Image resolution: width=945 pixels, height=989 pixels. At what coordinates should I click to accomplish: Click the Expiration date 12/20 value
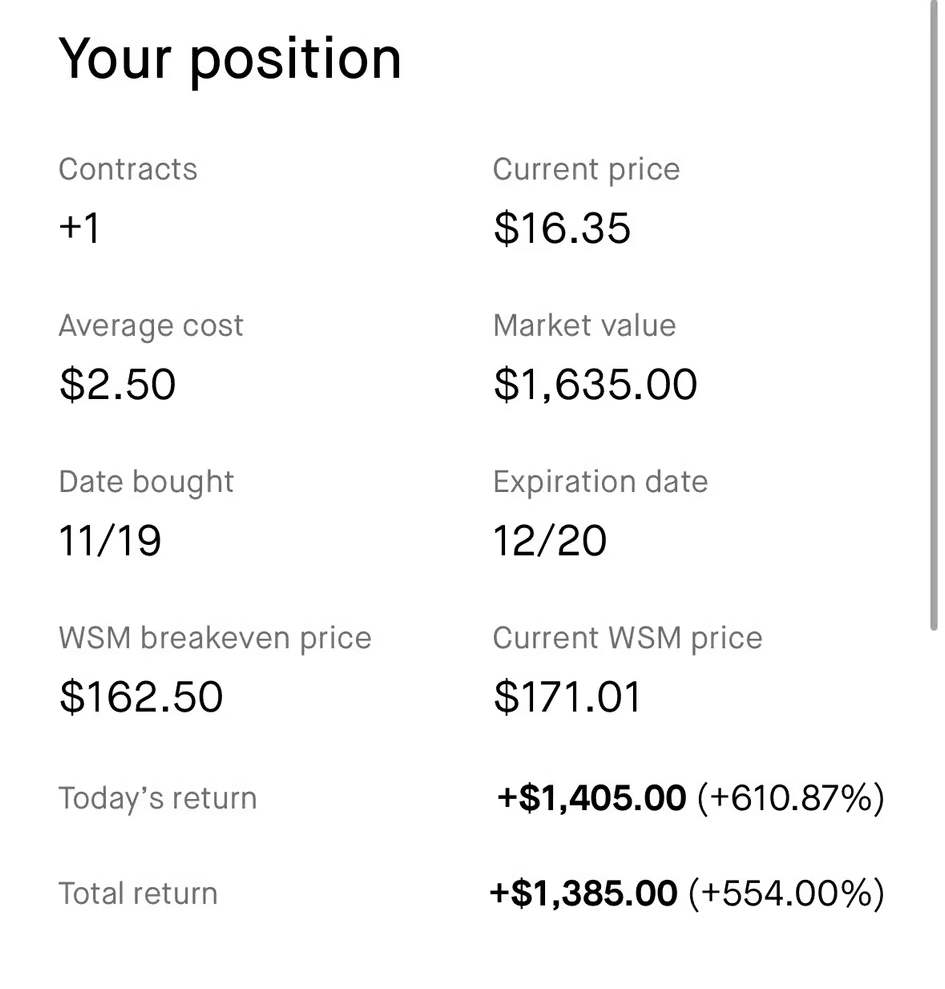[x=549, y=541]
